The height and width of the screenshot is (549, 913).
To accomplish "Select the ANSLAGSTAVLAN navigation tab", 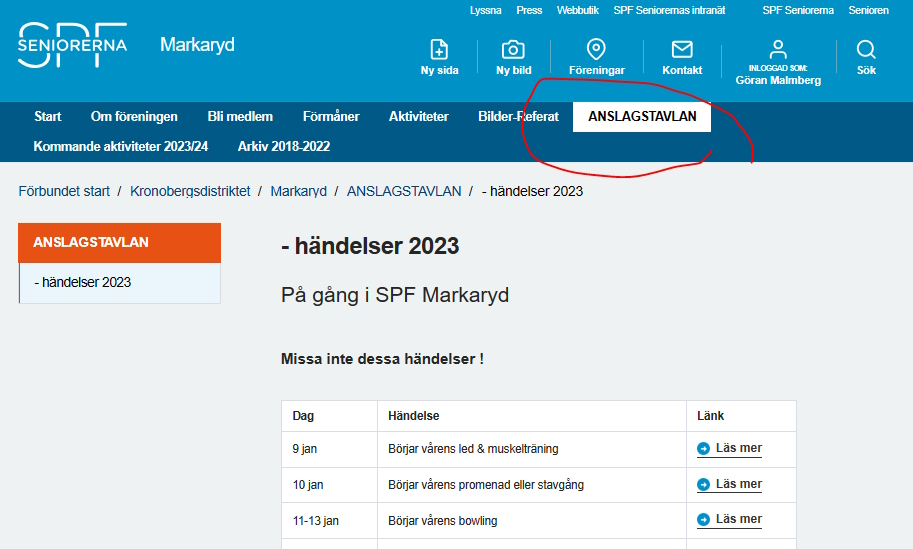I will pos(642,116).
